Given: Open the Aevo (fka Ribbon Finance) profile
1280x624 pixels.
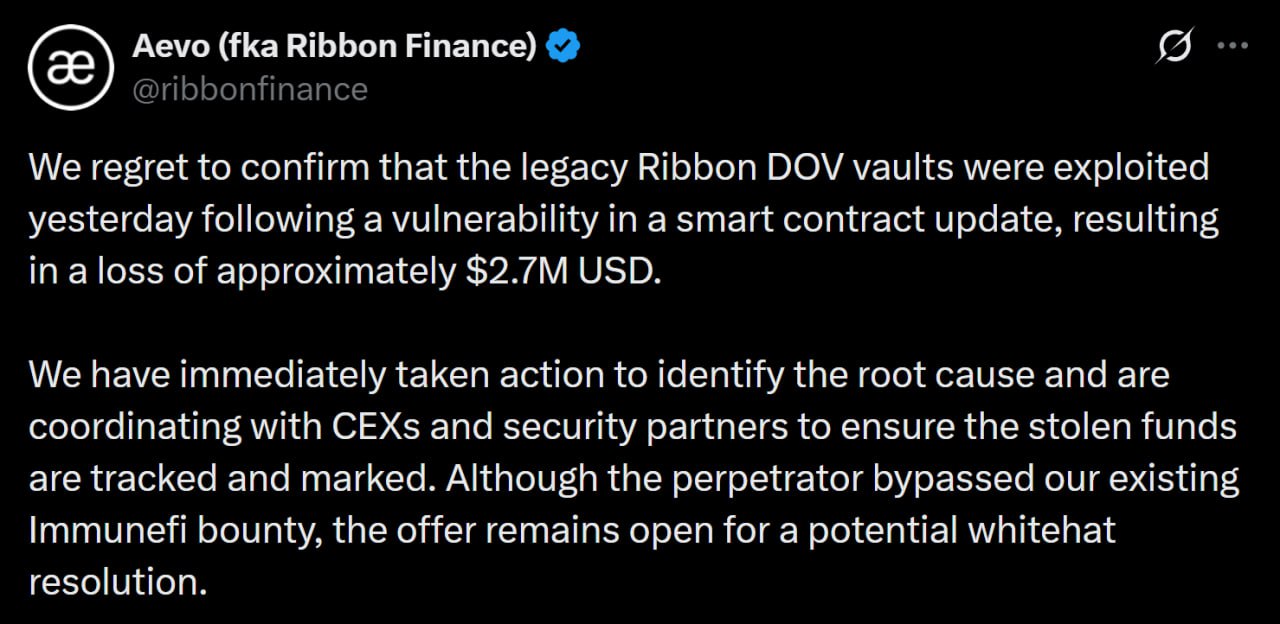Looking at the screenshot, I should click(330, 43).
